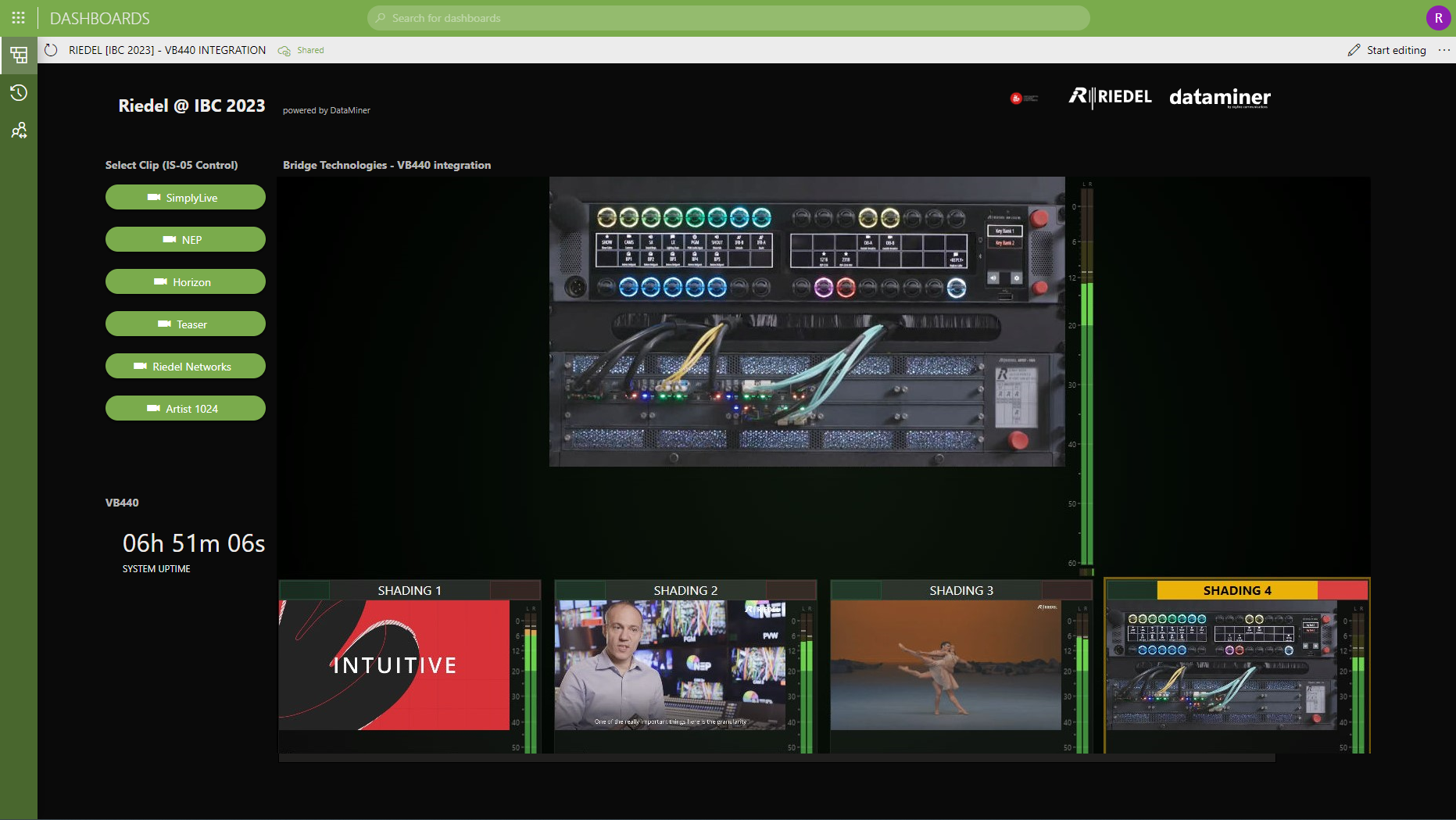Viewport: 1456px width, 820px height.
Task: Click the RIEDEL [IBC 2023] - VB440 INTEGRATION title
Action: 167,50
